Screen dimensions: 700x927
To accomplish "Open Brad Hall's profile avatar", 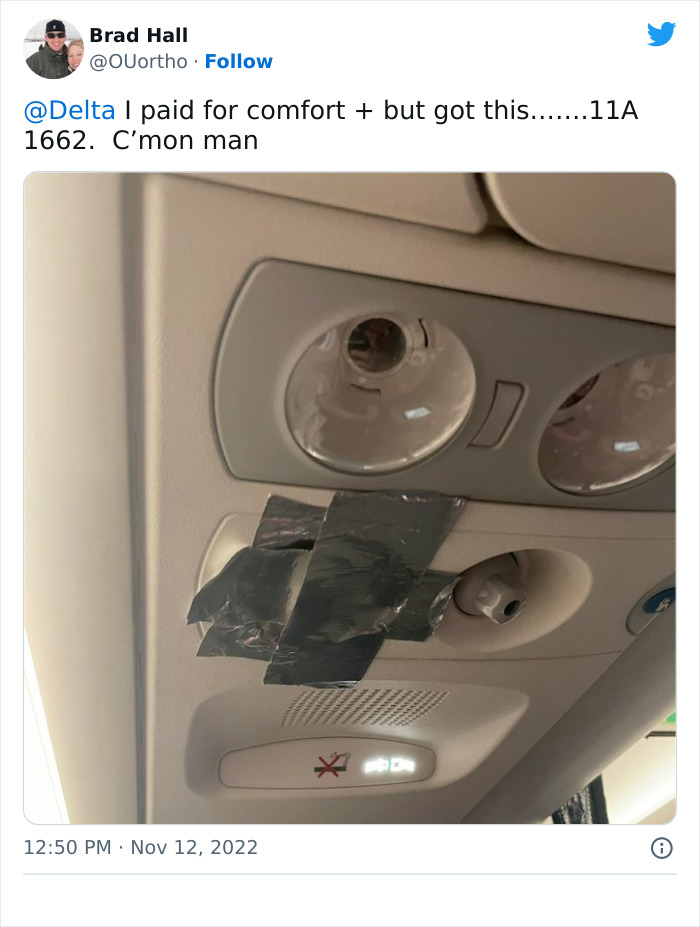I will 54,48.
